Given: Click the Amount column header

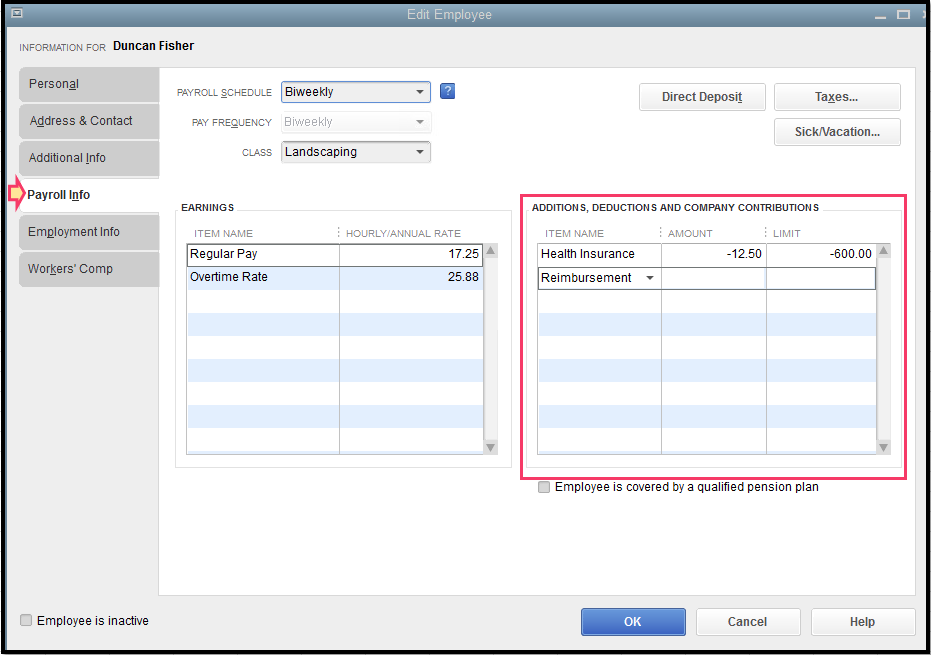Looking at the screenshot, I should point(690,233).
